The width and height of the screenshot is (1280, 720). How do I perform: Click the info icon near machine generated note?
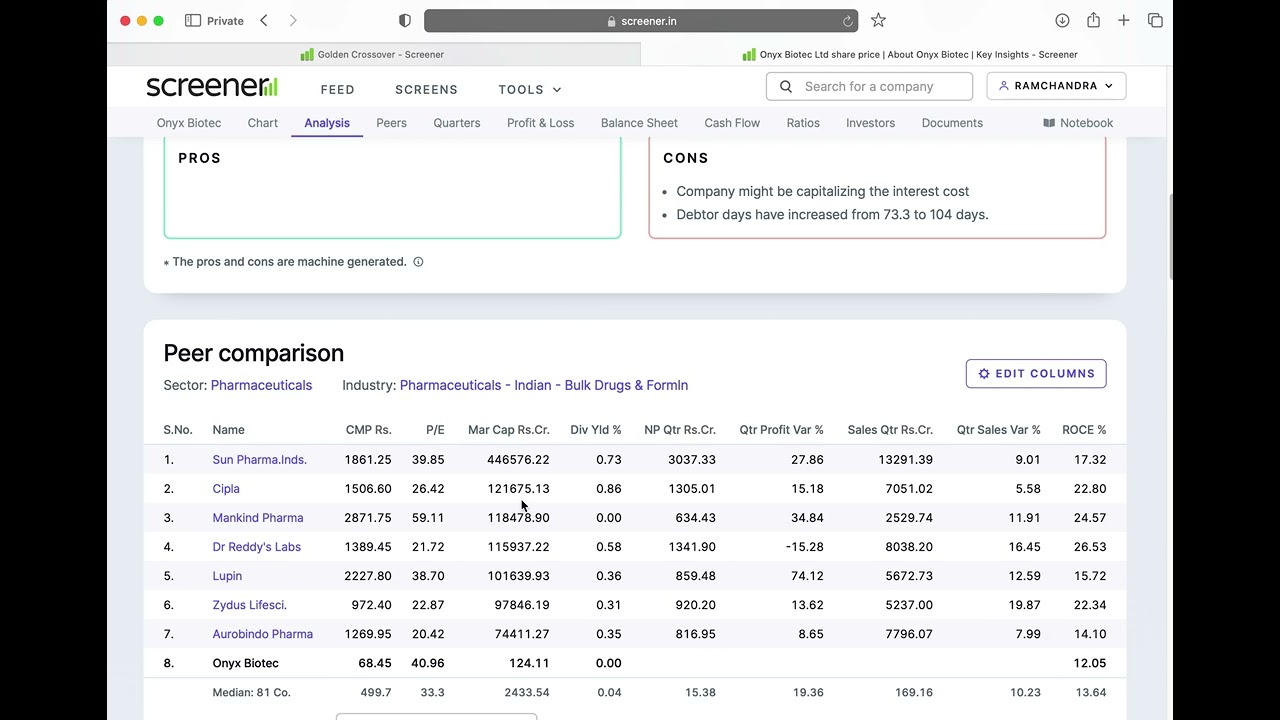click(x=418, y=262)
